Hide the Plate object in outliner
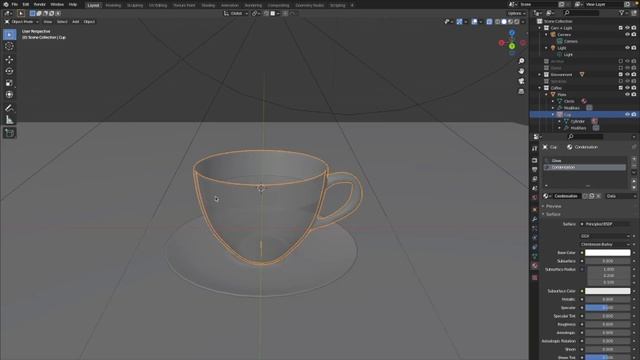The height and width of the screenshot is (360, 640). point(627,95)
